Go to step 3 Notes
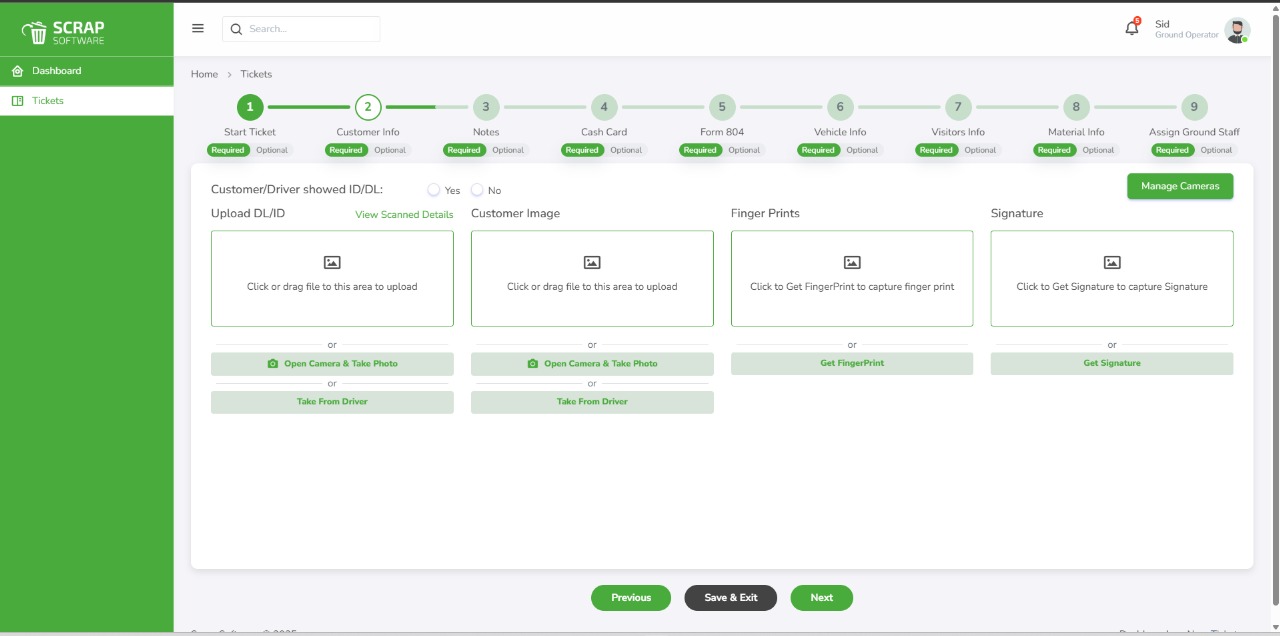This screenshot has height=636, width=1280. click(x=486, y=107)
